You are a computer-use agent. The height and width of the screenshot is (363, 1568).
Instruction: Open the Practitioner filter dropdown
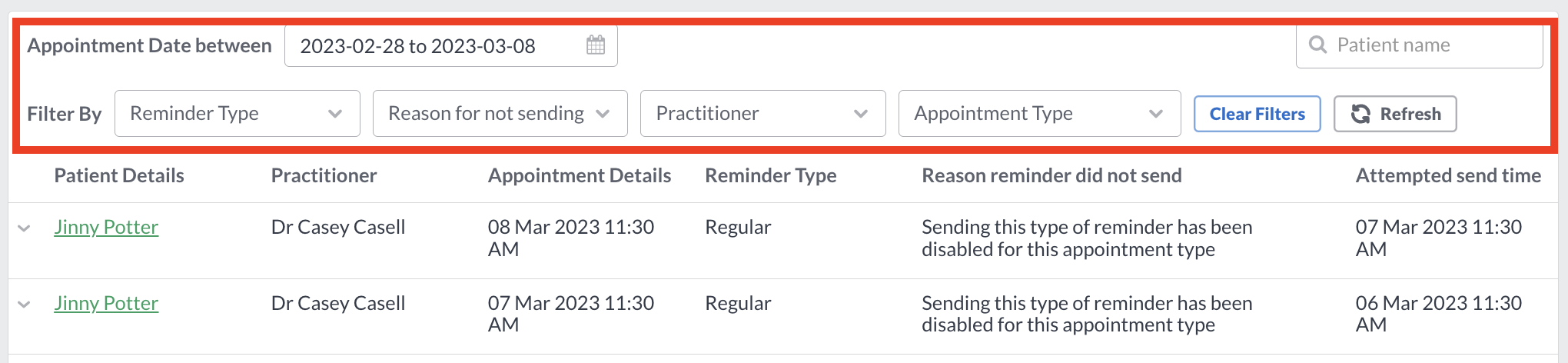click(x=763, y=114)
